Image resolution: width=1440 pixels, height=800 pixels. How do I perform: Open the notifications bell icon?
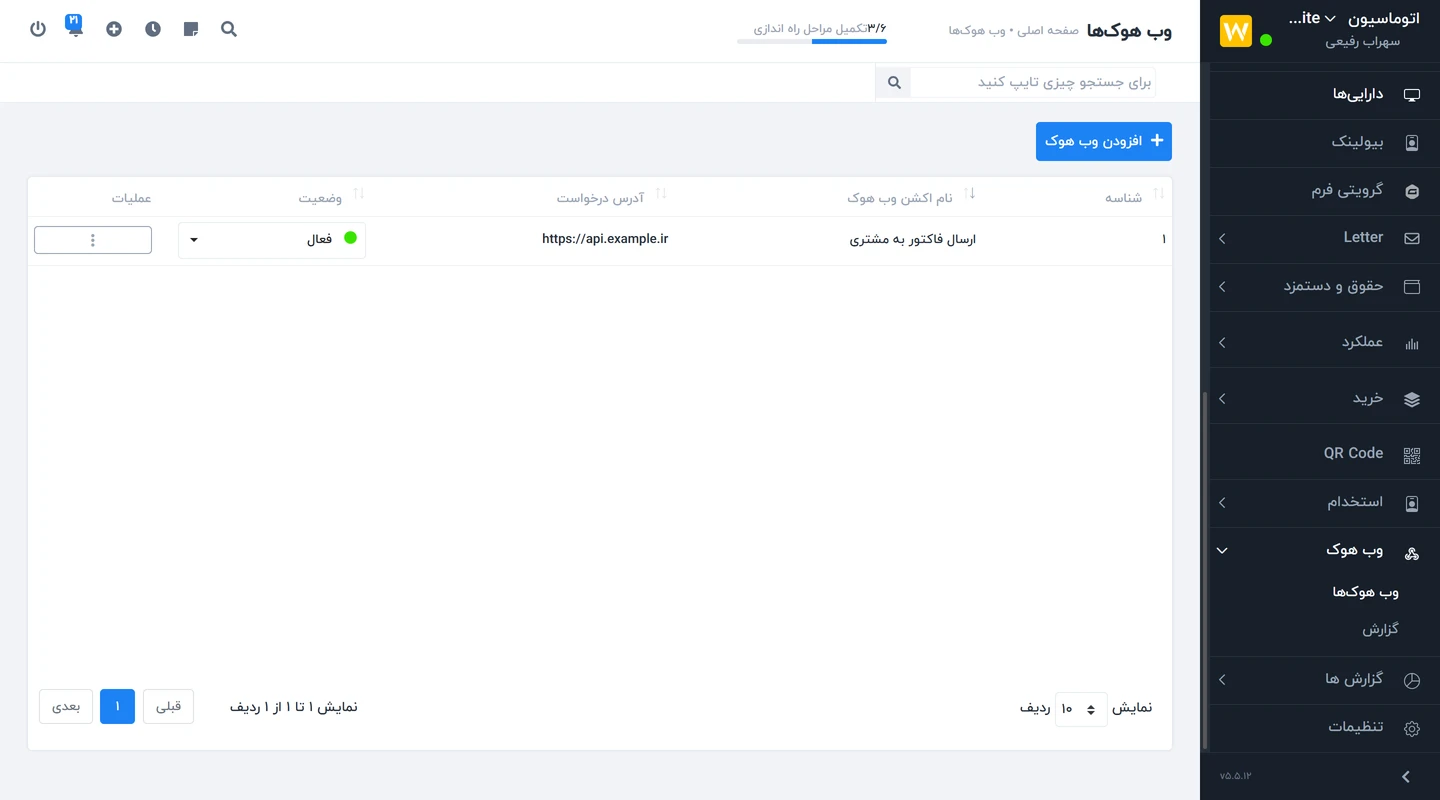tap(75, 26)
